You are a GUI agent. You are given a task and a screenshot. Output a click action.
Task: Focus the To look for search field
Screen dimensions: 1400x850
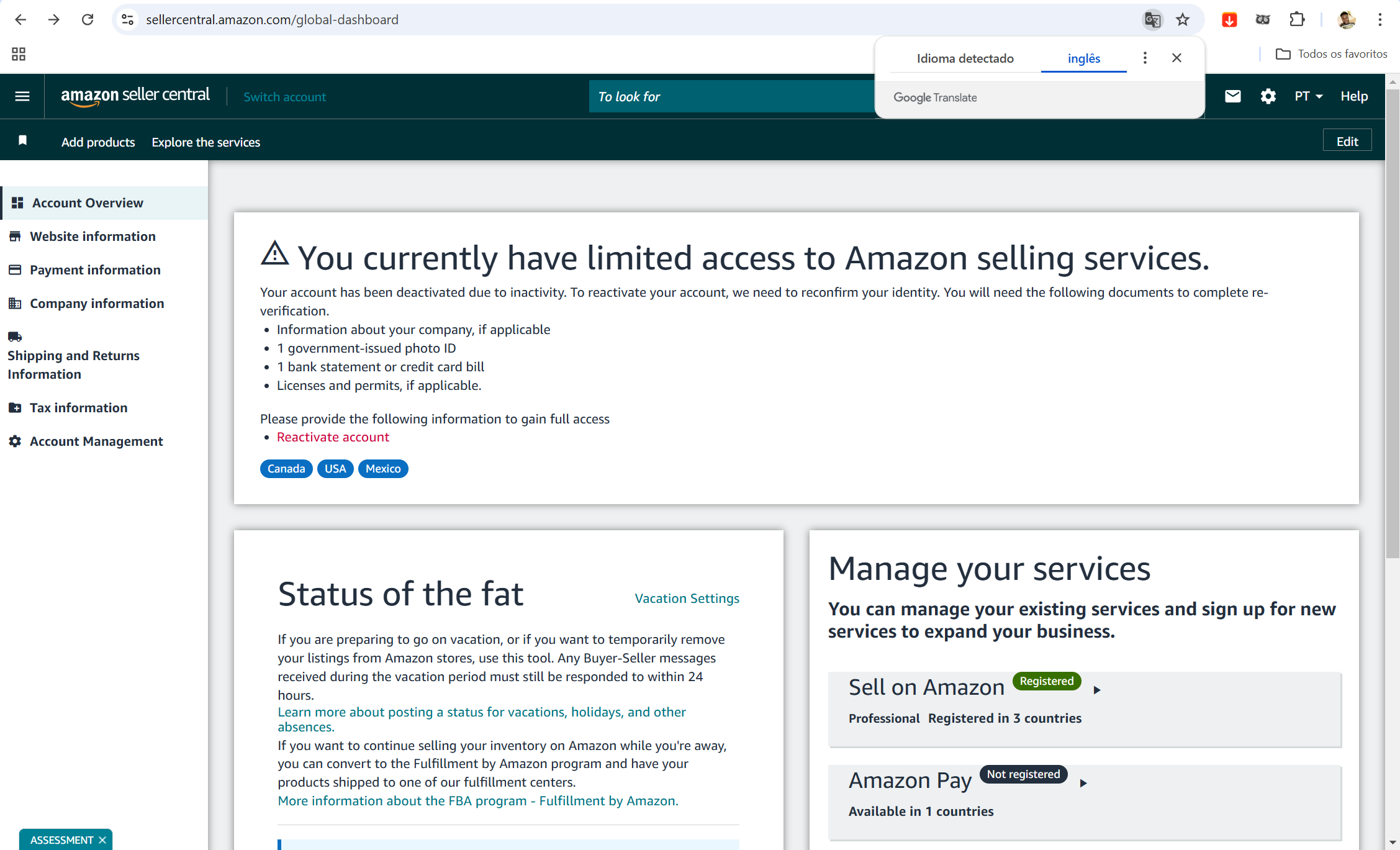(x=731, y=96)
